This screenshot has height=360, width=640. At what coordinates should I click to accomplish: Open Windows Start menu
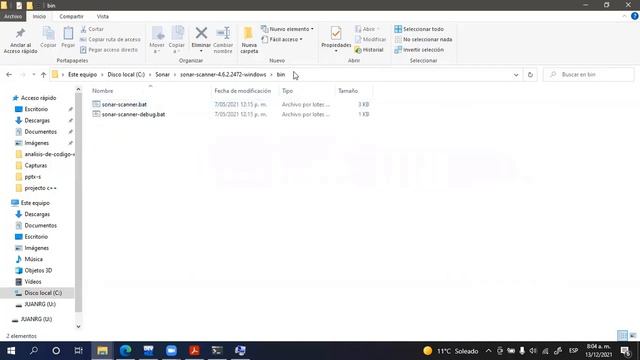click(11, 351)
